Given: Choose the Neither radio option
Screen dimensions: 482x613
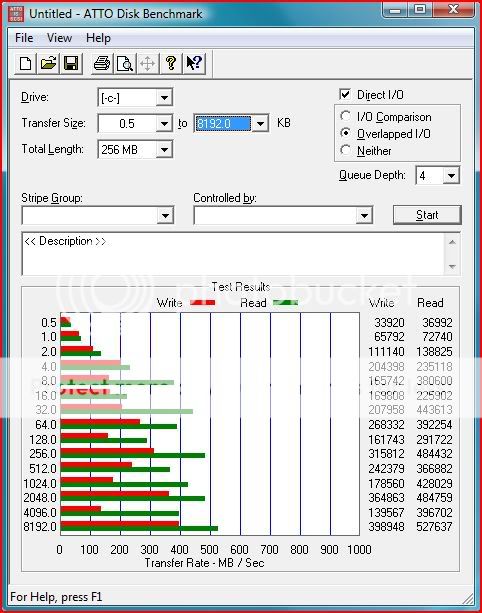Looking at the screenshot, I should point(345,150).
